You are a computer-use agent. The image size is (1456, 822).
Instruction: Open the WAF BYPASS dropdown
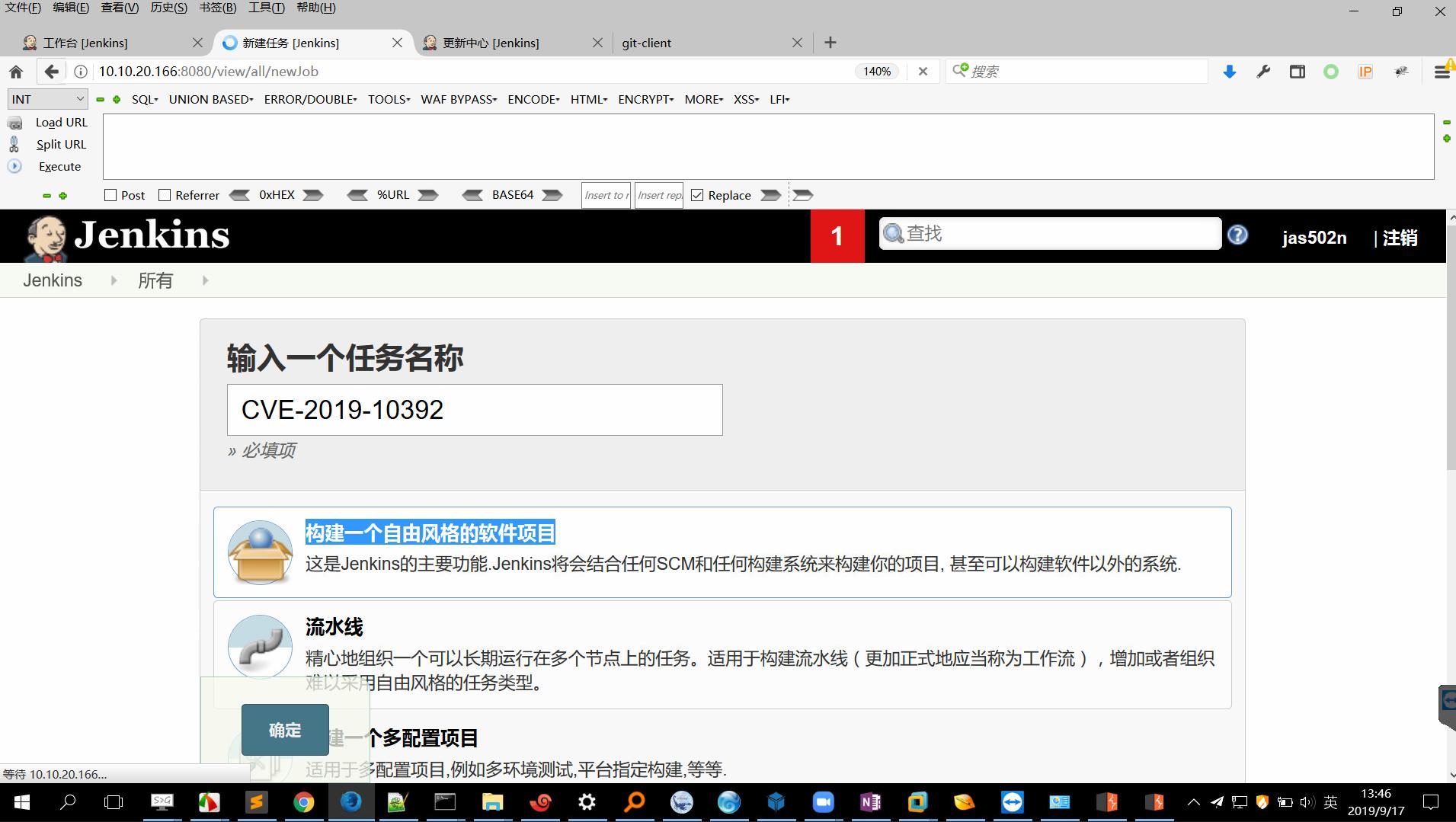coord(459,99)
